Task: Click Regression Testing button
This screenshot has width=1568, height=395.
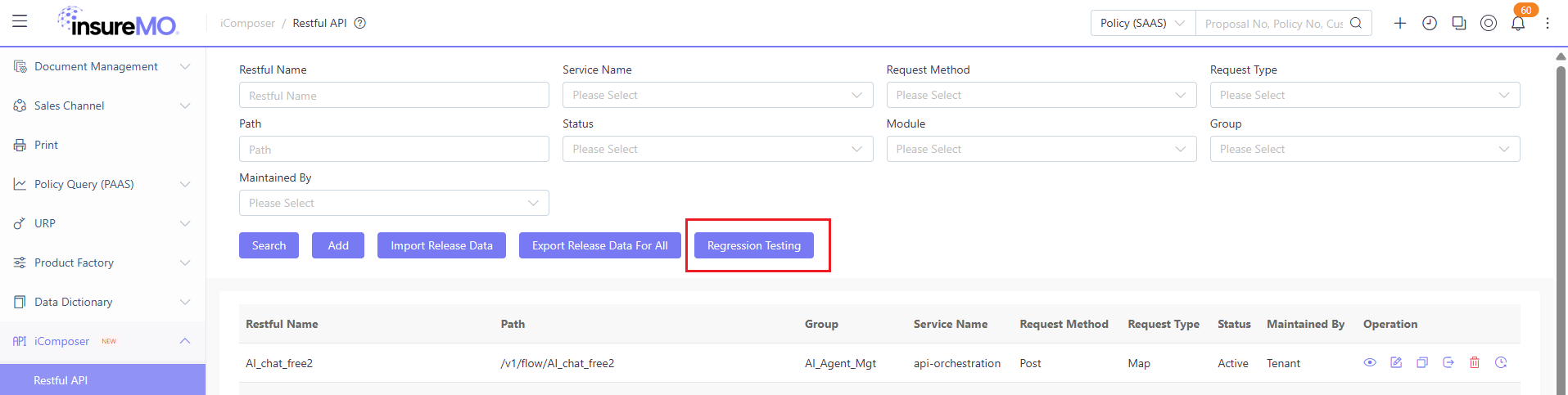Action: [x=754, y=245]
